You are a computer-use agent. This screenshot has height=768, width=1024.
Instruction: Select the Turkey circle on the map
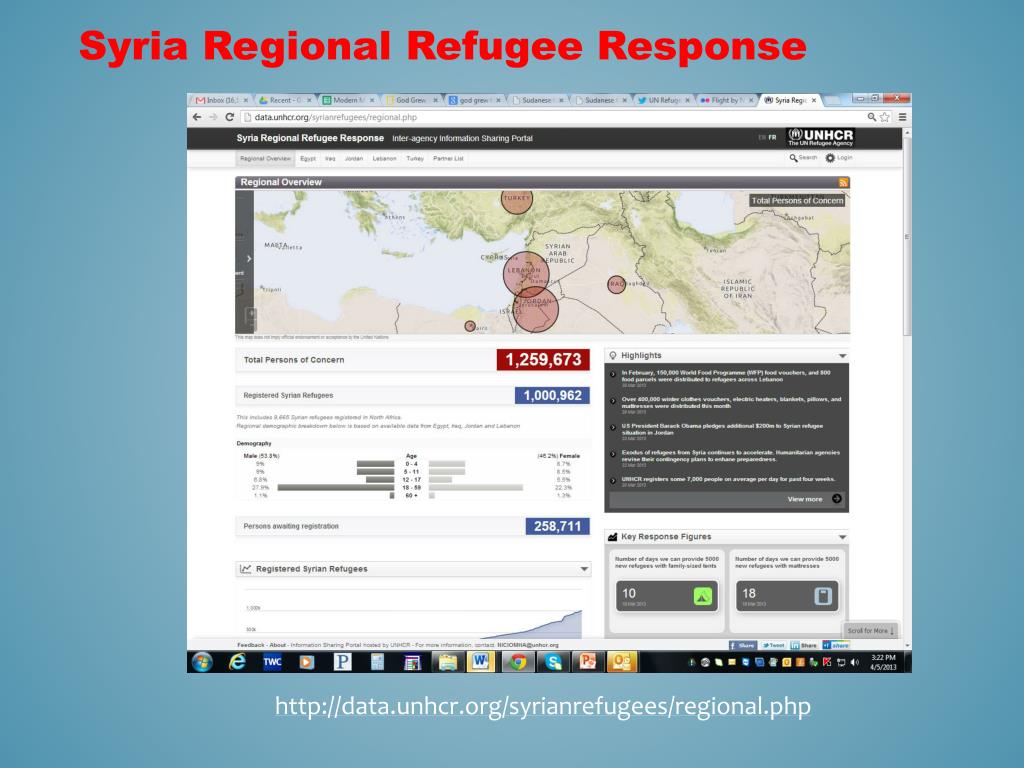pyautogui.click(x=517, y=200)
